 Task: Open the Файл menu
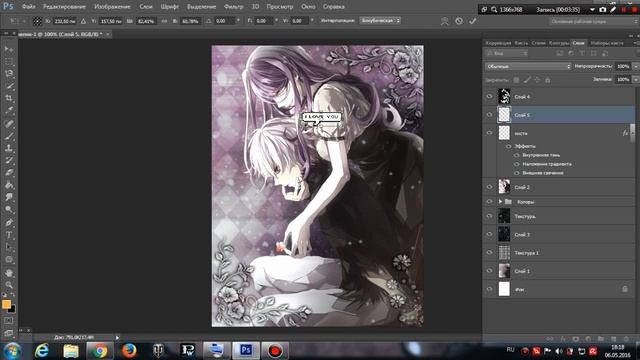[x=29, y=7]
